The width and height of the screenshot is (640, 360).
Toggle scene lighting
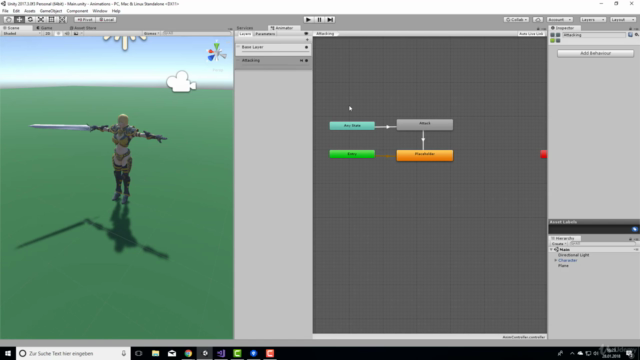pyautogui.click(x=58, y=33)
